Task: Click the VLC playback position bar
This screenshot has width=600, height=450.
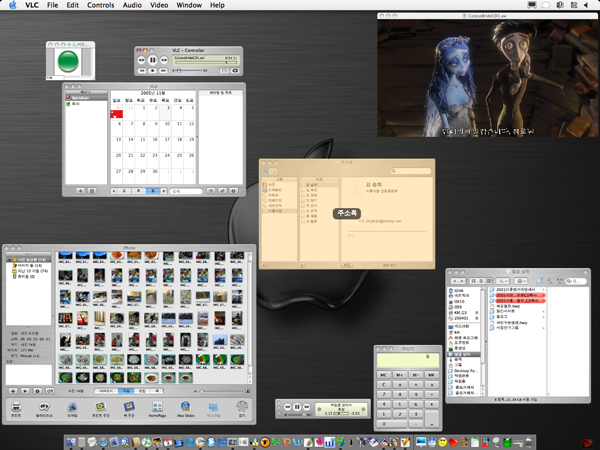Action: [206, 62]
